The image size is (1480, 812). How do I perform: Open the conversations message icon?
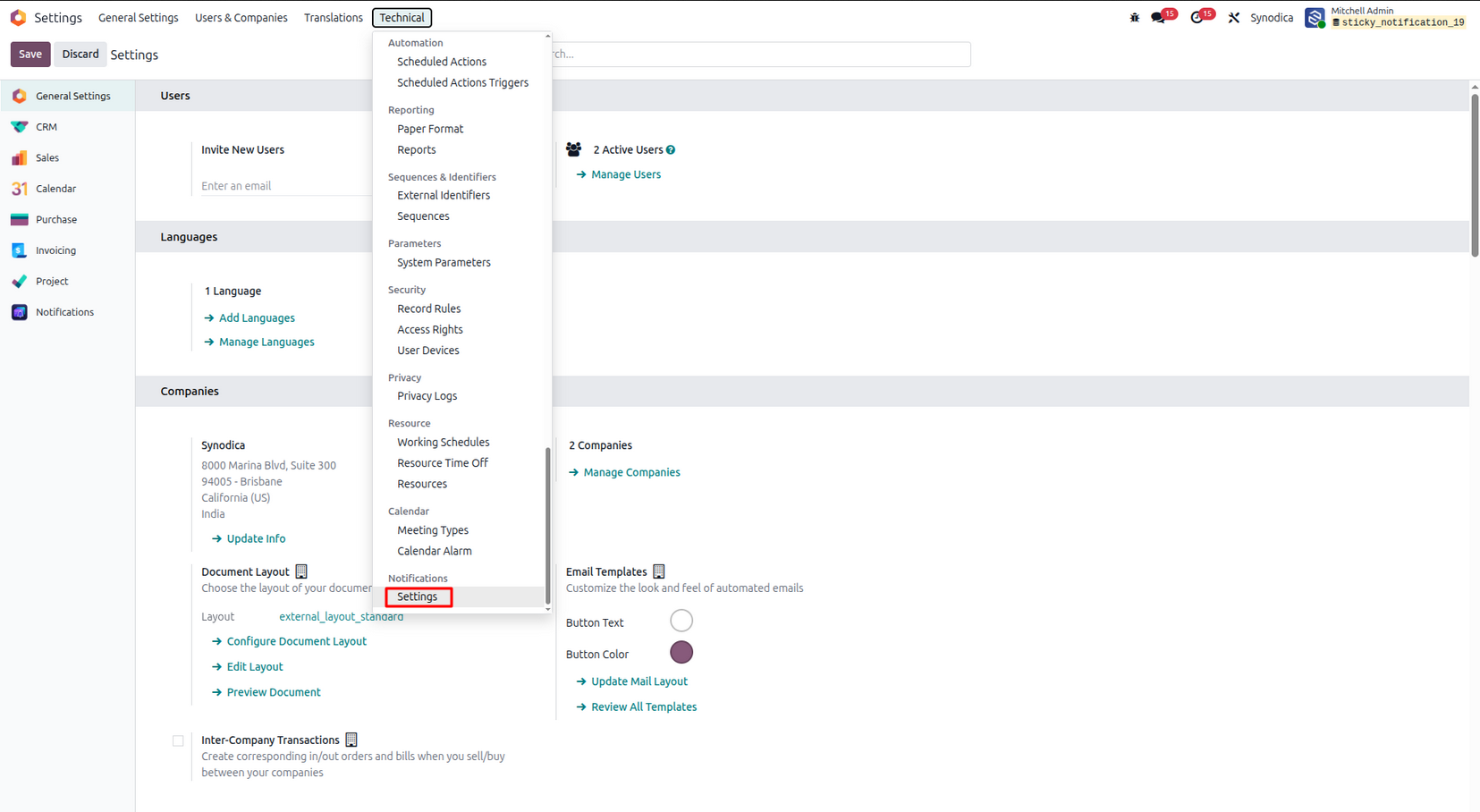tap(1159, 18)
